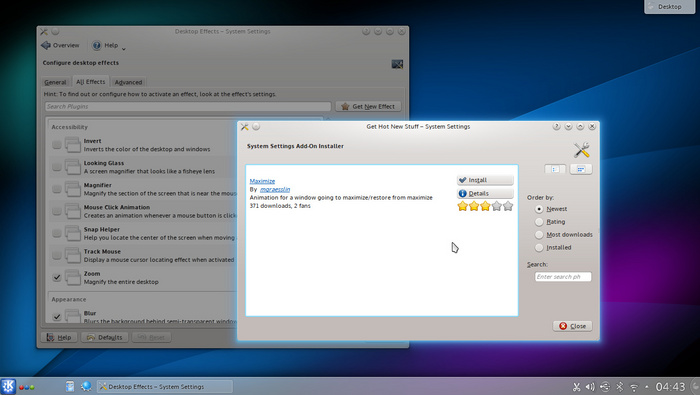The image size is (700, 395).
Task: Switch to icon view mode button
Action: (555, 169)
